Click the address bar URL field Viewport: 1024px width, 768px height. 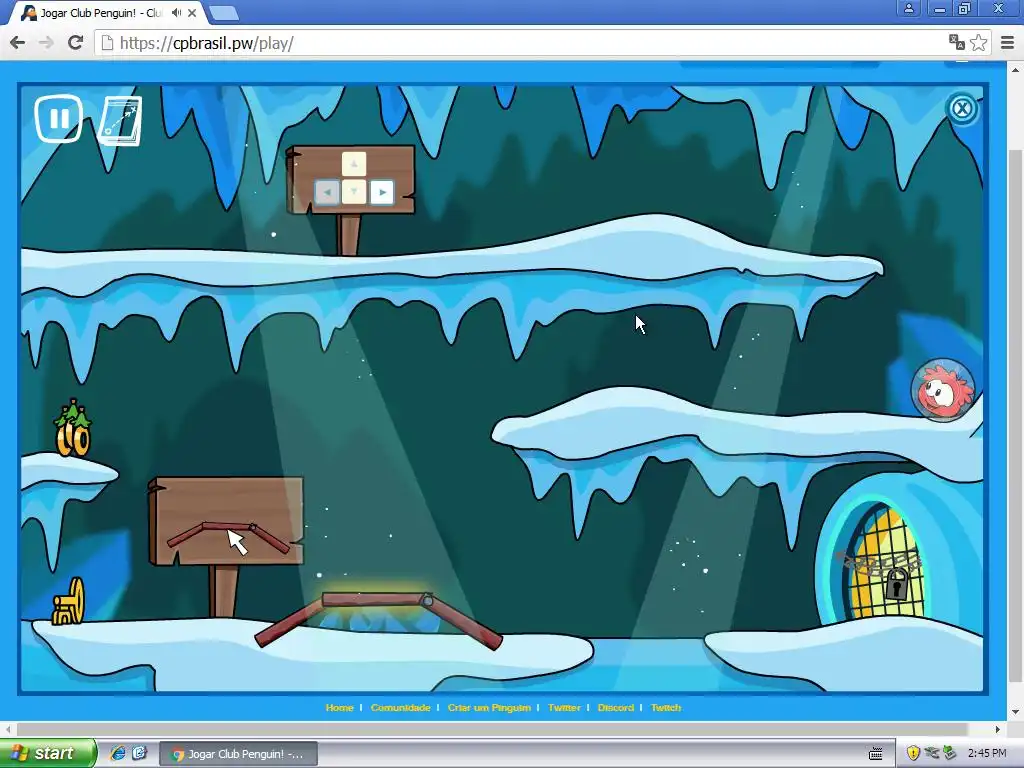pyautogui.click(x=522, y=43)
